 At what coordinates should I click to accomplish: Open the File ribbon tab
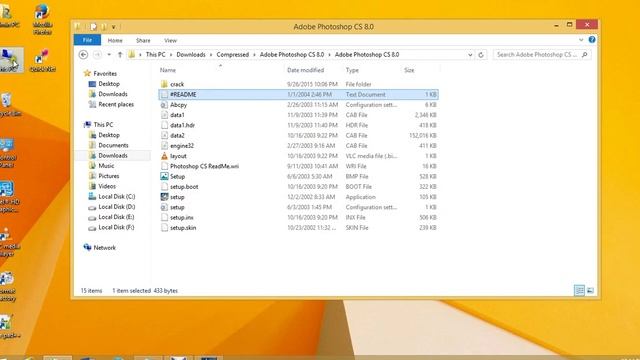pyautogui.click(x=87, y=40)
